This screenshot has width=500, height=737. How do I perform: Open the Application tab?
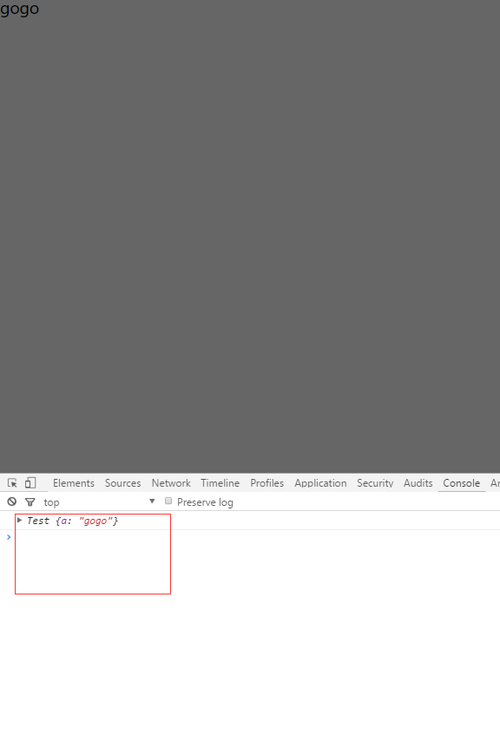pyautogui.click(x=320, y=483)
